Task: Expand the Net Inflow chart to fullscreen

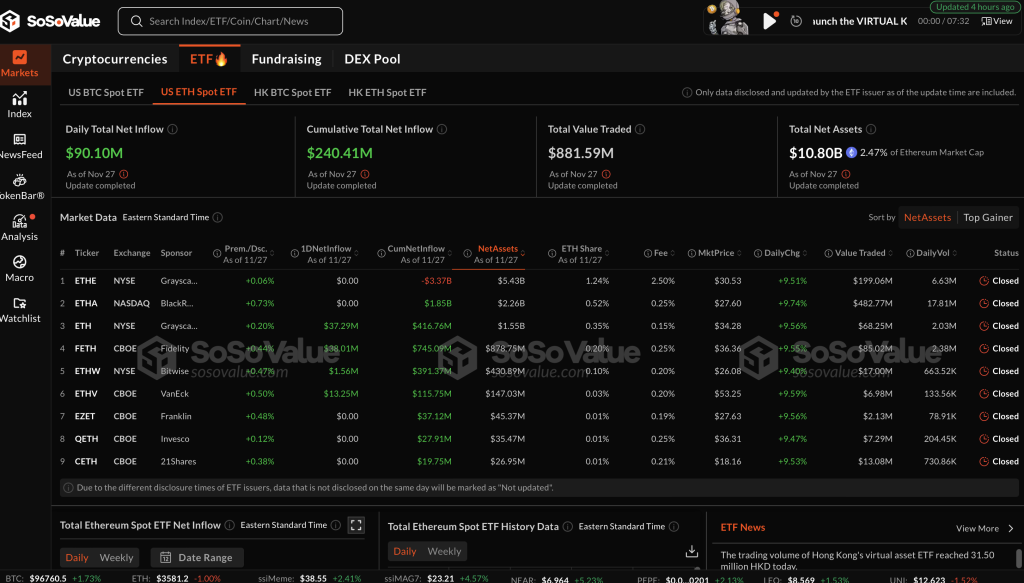Action: coord(356,525)
